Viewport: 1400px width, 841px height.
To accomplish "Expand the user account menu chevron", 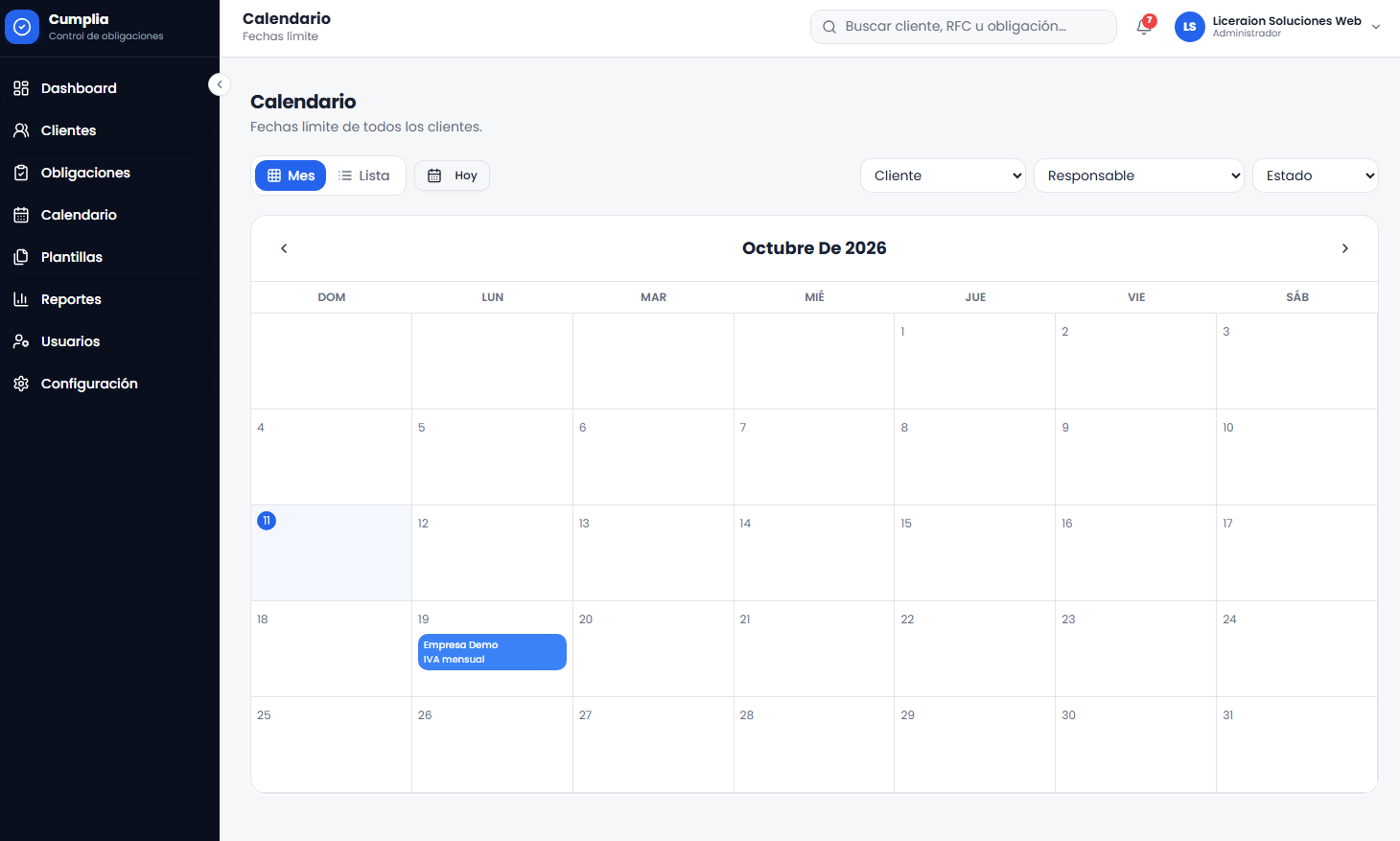I will (1376, 27).
